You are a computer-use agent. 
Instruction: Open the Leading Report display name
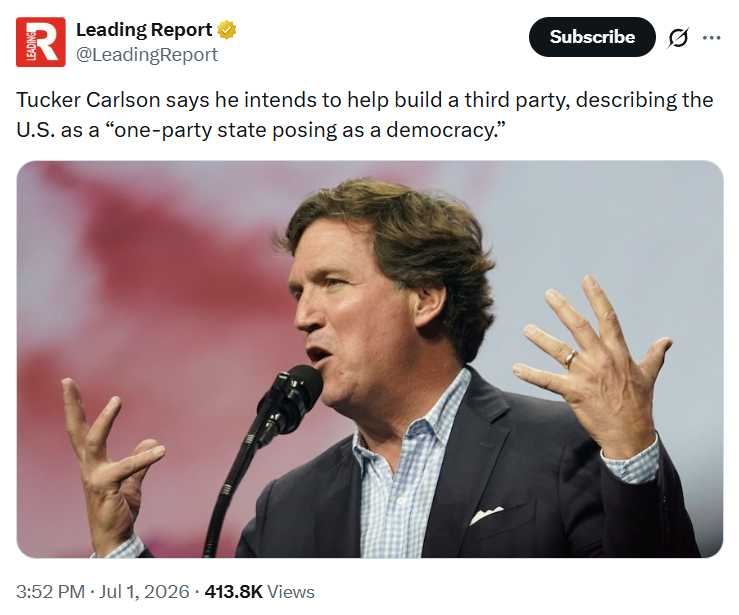pos(144,30)
